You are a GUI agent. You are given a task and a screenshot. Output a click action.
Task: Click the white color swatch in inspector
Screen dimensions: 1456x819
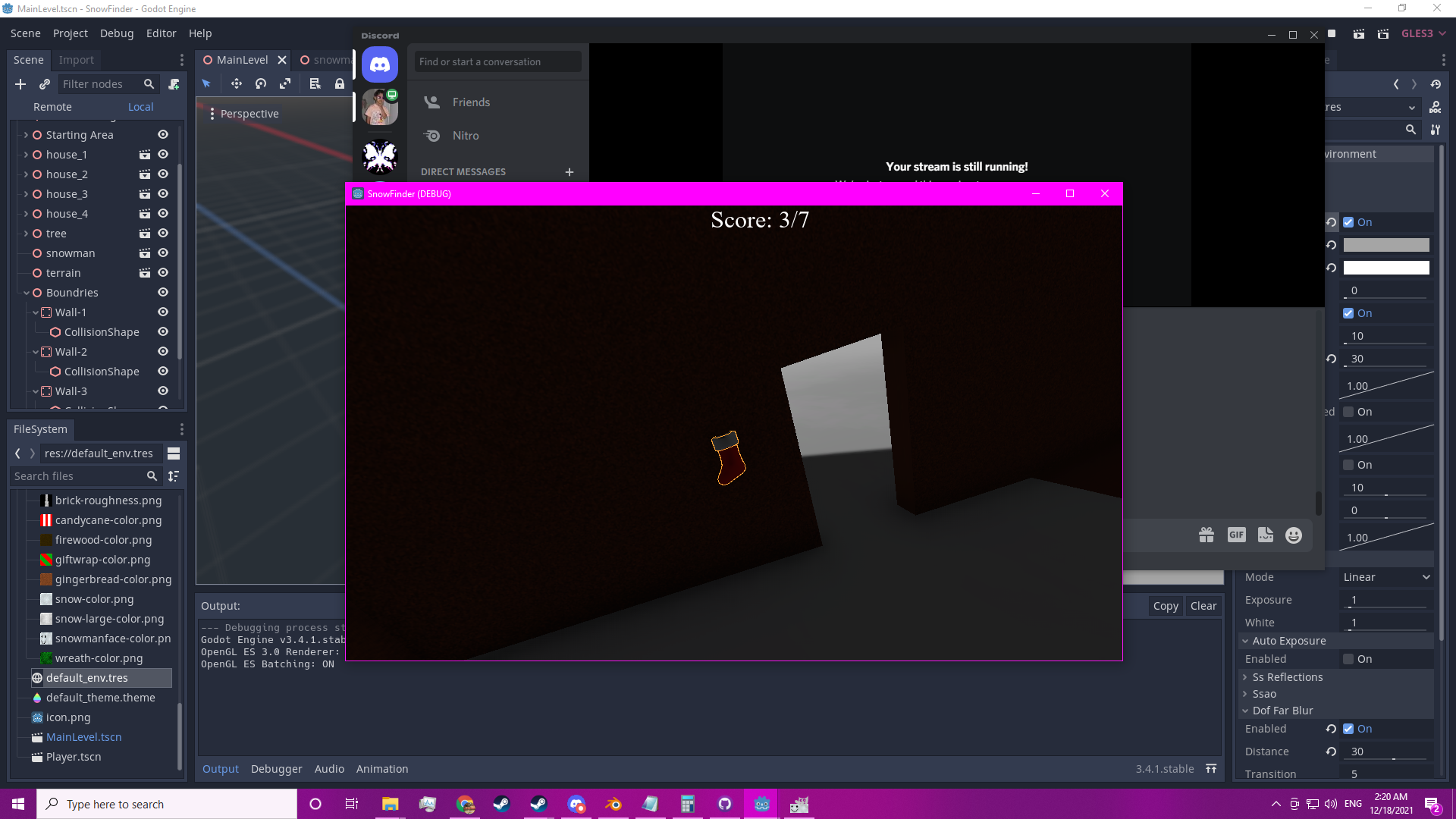tap(1385, 268)
